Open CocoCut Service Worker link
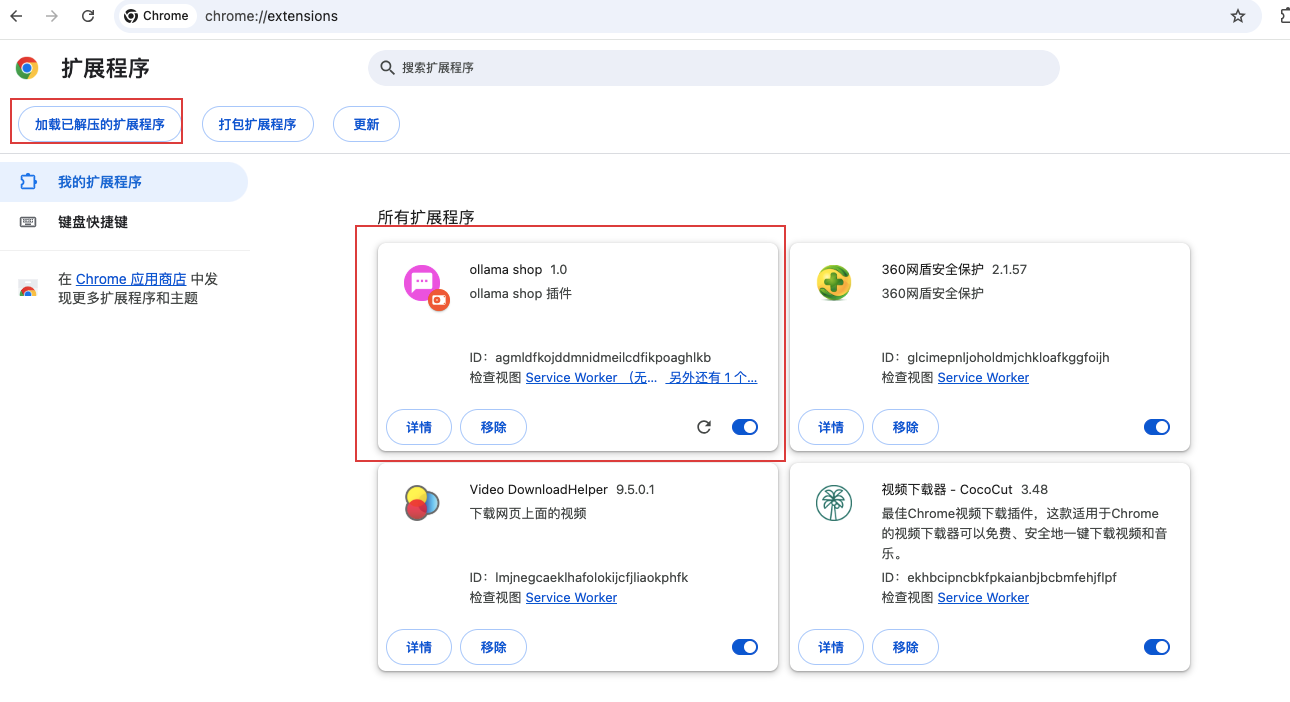Screen dimensions: 1290x702 pyautogui.click(x=983, y=598)
